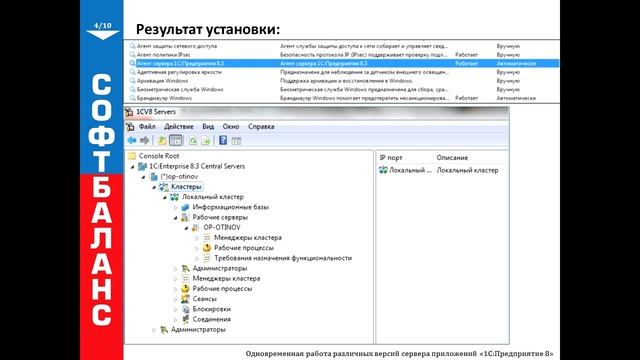
Task: Click the Сеансы sessions icon
Action: (185, 299)
